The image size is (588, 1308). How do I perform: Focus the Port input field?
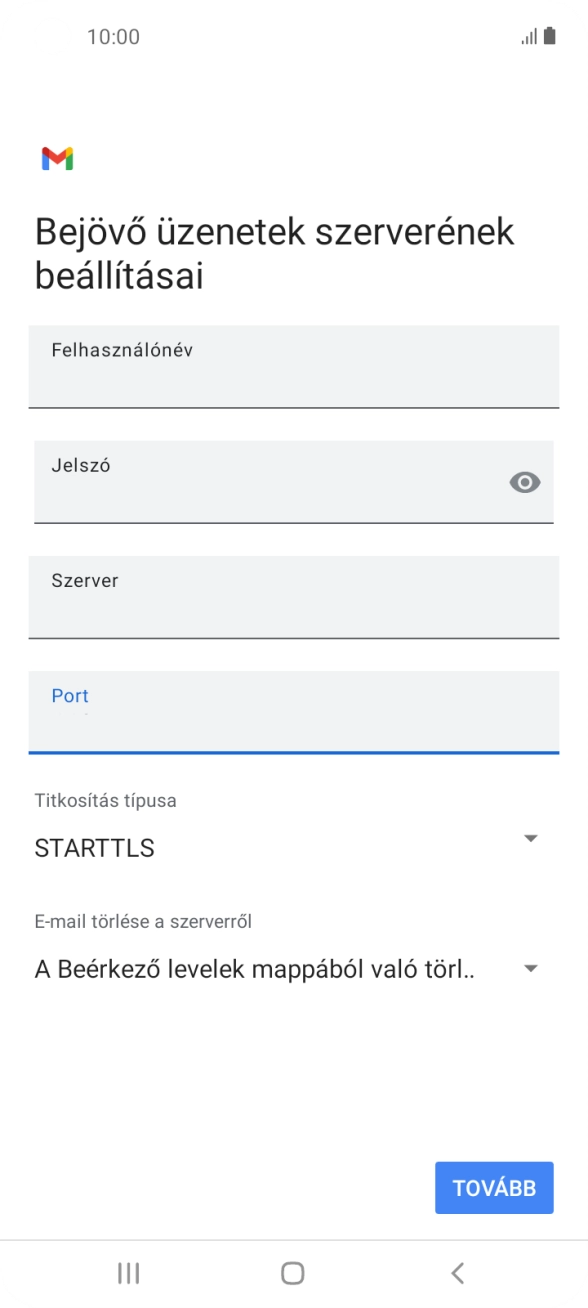pos(293,712)
